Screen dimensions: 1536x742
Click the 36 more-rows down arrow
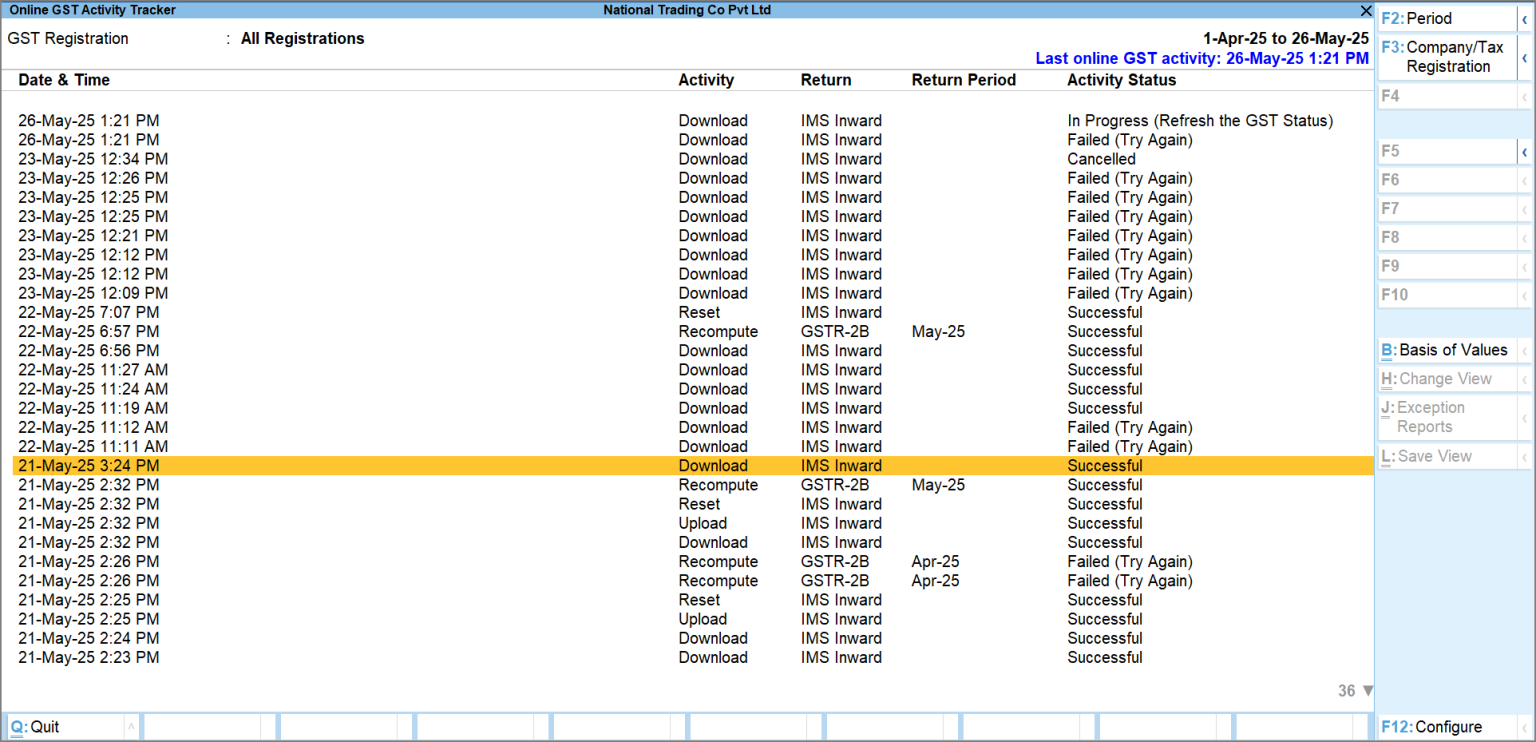click(x=1367, y=691)
